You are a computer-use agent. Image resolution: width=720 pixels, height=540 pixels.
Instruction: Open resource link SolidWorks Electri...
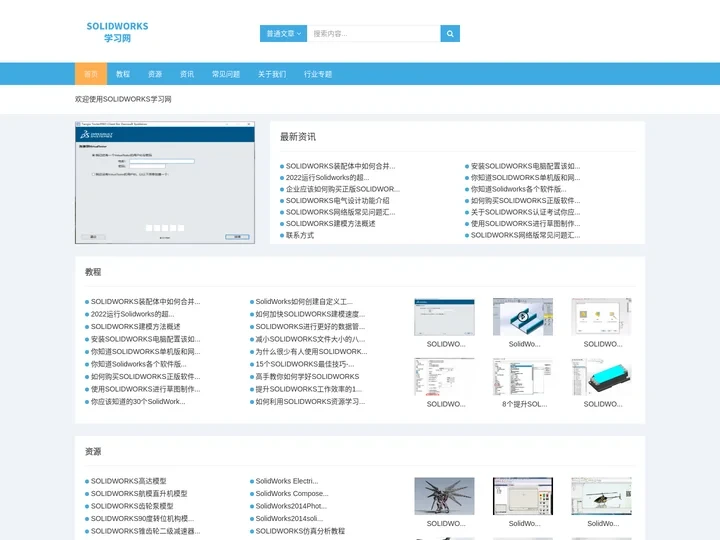(x=287, y=481)
